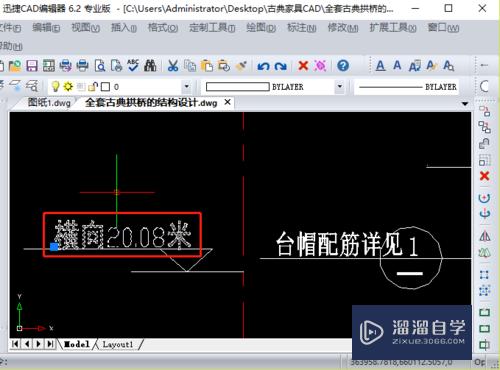The height and width of the screenshot is (370, 500).
Task: Open the 绘图(D) menu
Action: [x=261, y=28]
